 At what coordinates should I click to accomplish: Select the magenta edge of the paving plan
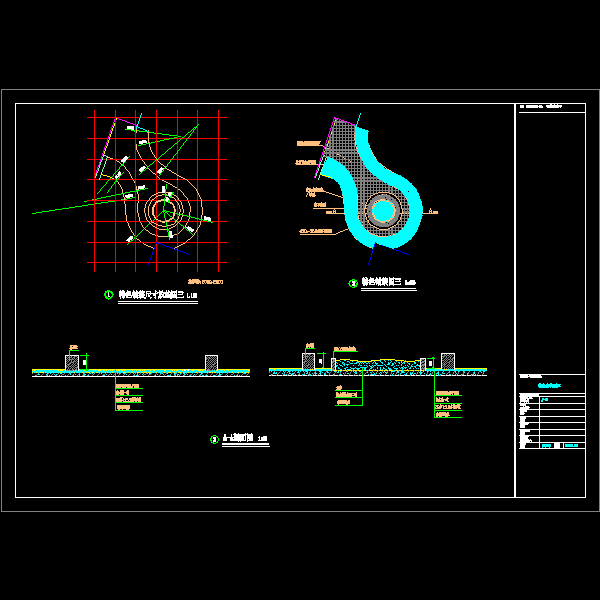point(325,147)
